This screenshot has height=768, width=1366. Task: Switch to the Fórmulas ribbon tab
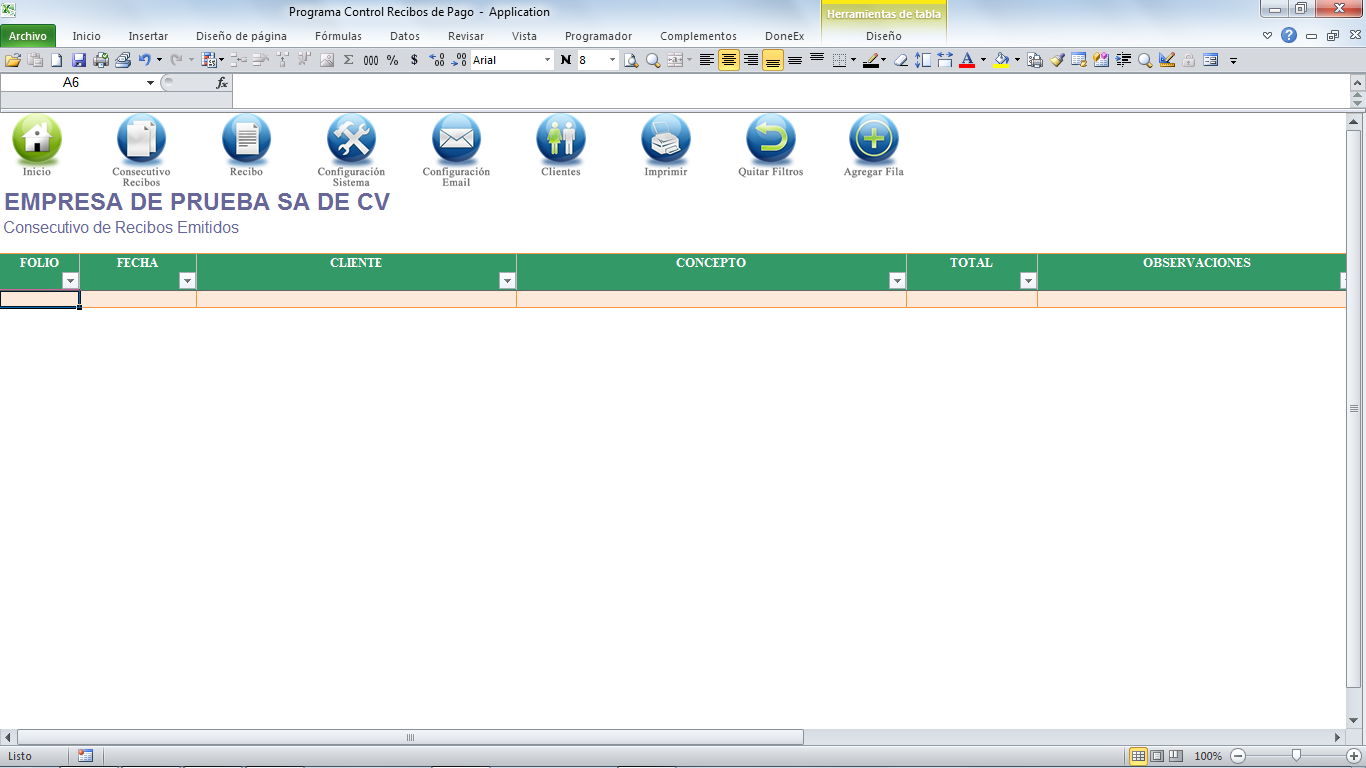point(338,36)
